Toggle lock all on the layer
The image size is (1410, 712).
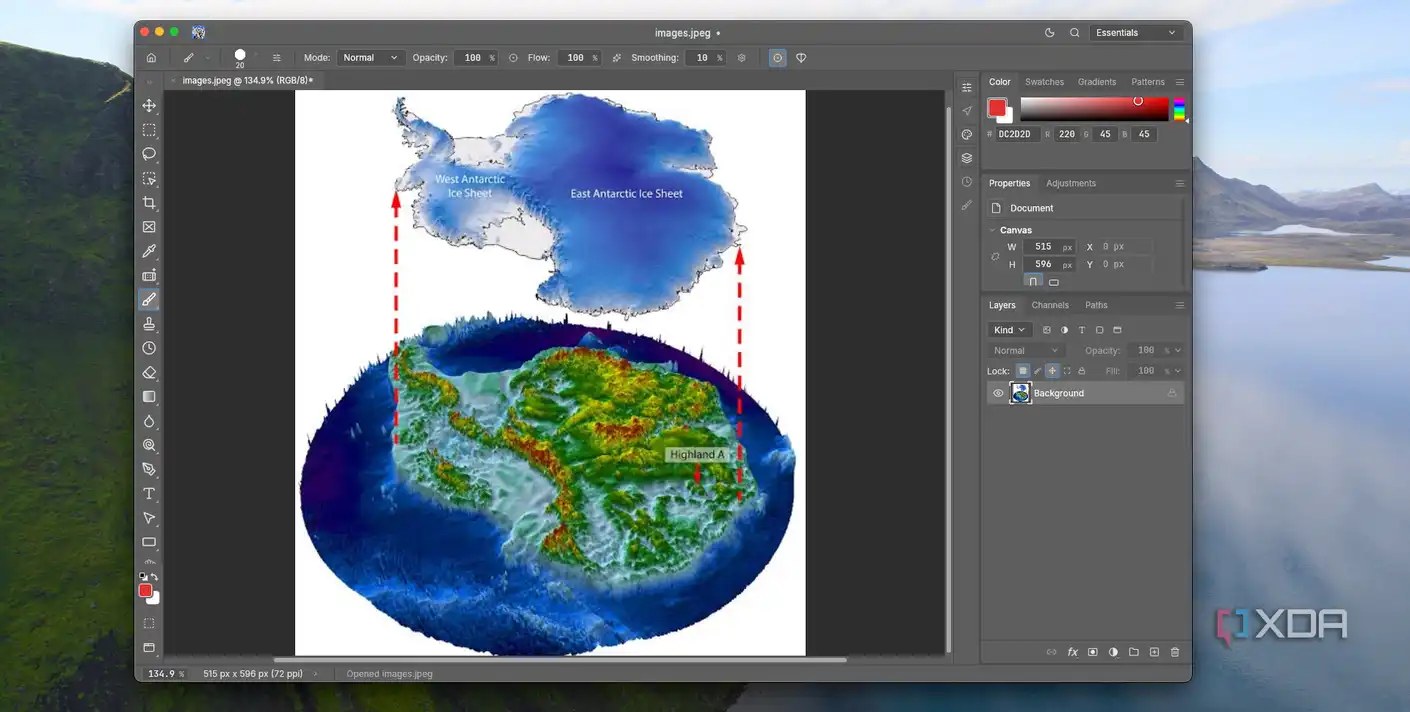tap(1081, 371)
